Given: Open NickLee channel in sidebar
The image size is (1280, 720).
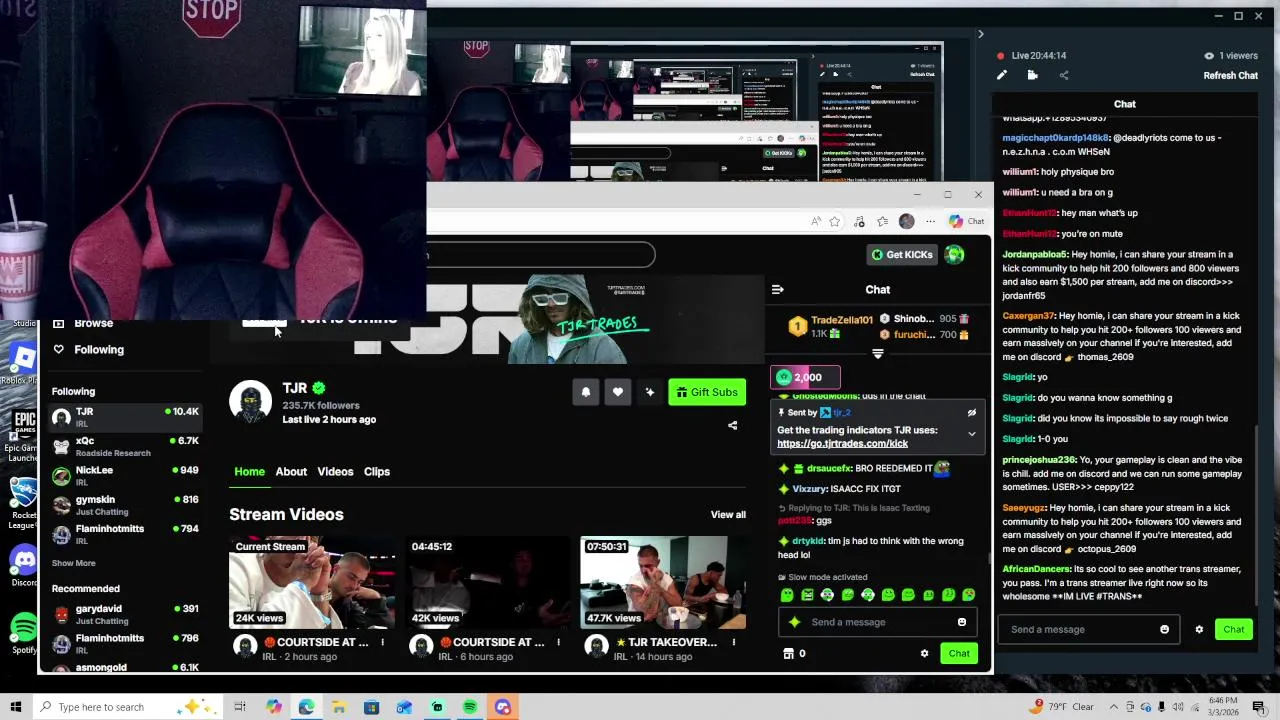Looking at the screenshot, I should pos(125,475).
